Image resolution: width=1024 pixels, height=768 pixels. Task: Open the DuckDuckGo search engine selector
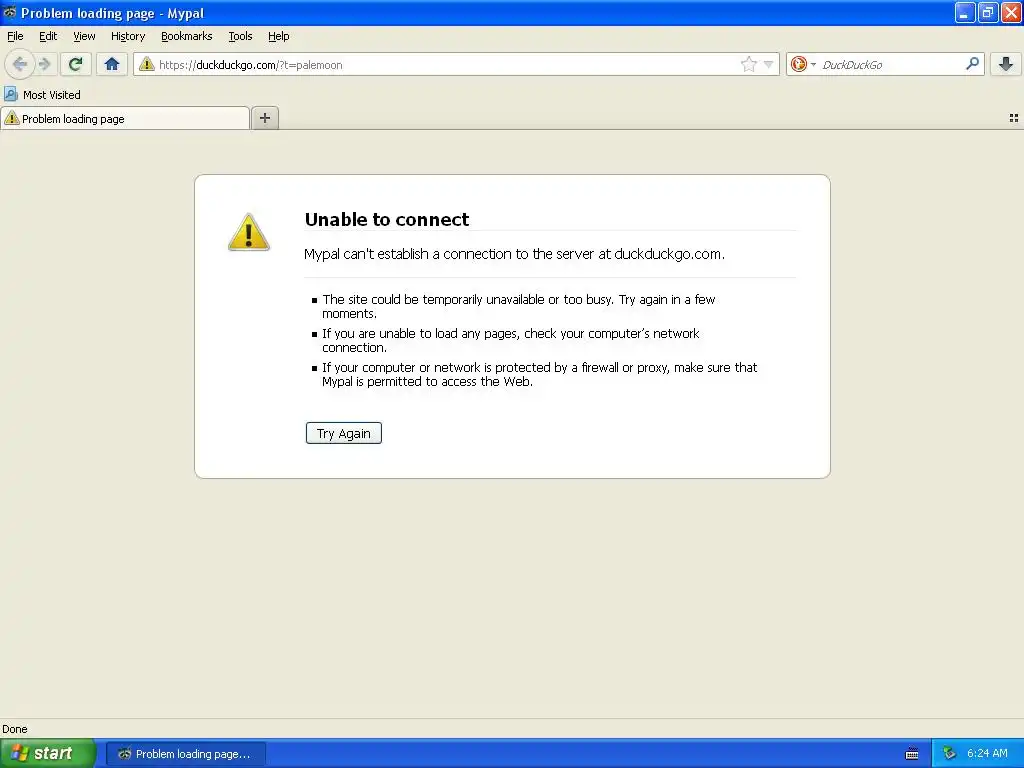coord(803,64)
